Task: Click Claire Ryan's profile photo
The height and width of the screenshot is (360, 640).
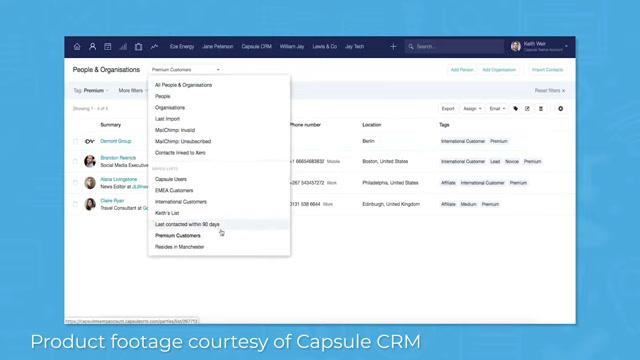Action: click(x=90, y=204)
